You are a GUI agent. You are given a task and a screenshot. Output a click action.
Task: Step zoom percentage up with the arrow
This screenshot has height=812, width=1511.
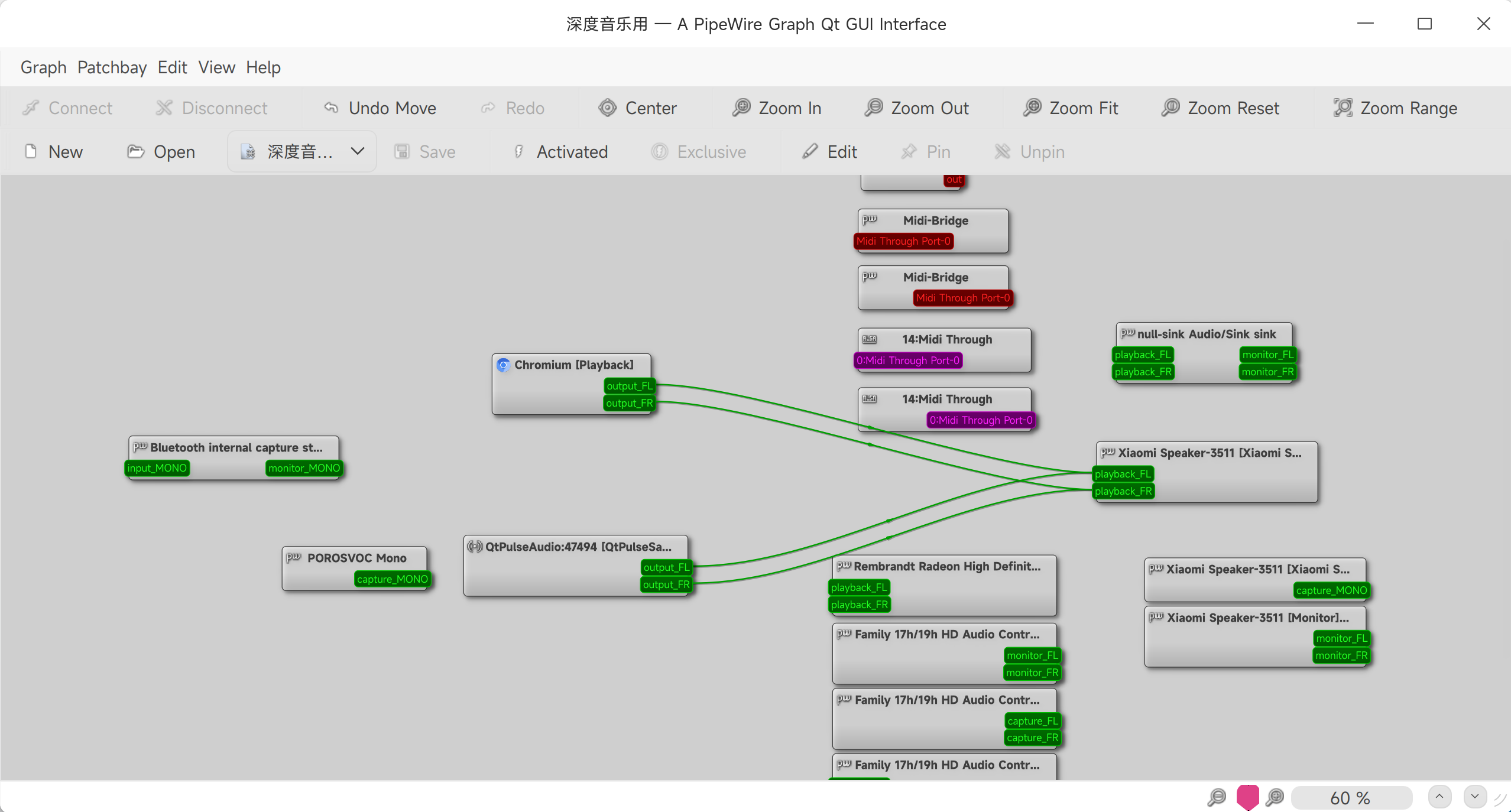[1439, 797]
